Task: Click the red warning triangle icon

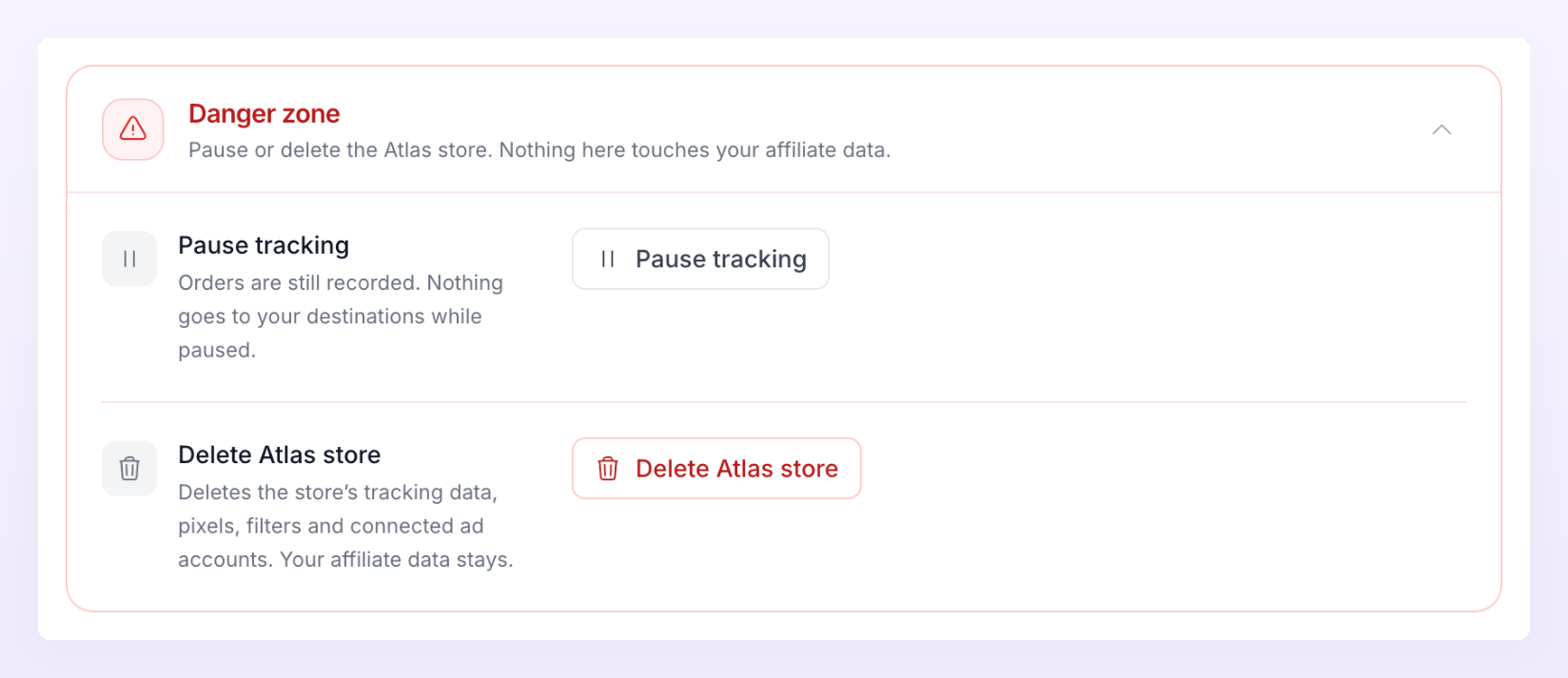Action: (x=133, y=129)
